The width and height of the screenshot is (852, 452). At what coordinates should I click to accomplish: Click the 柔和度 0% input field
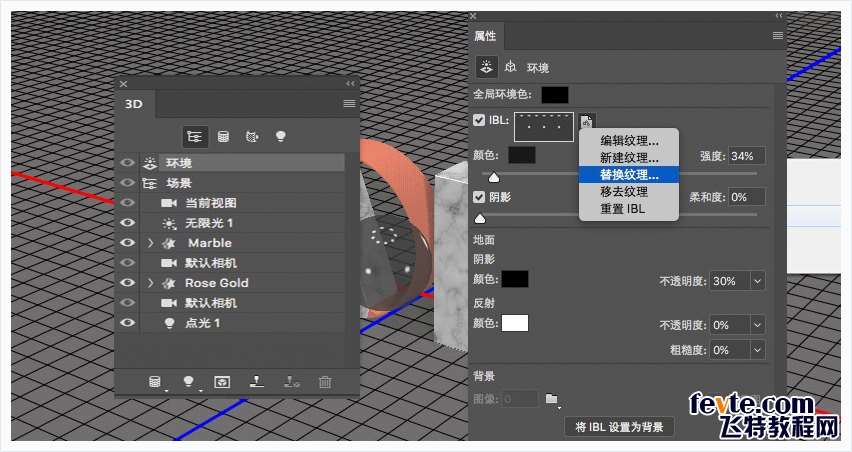tap(747, 197)
